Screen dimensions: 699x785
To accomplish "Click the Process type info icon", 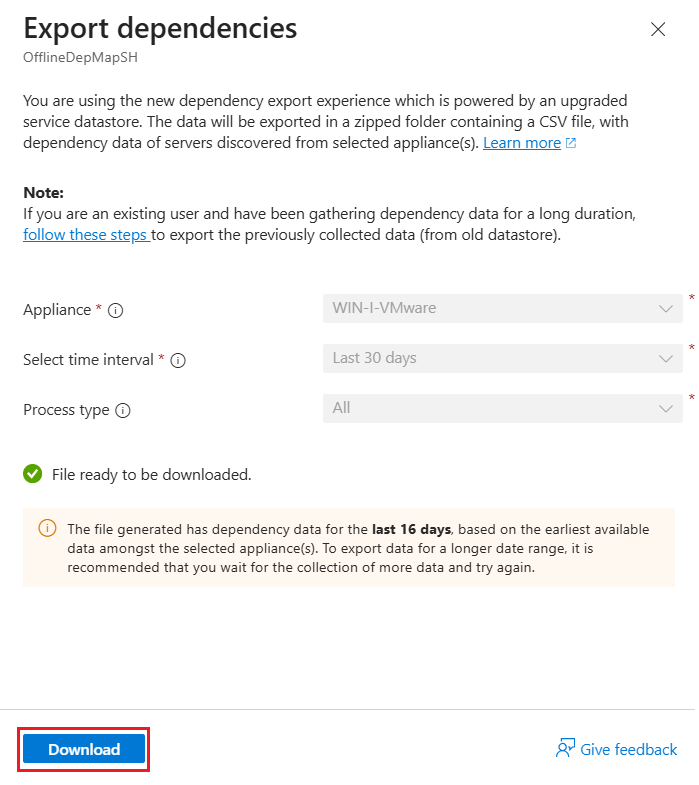I will (123, 411).
